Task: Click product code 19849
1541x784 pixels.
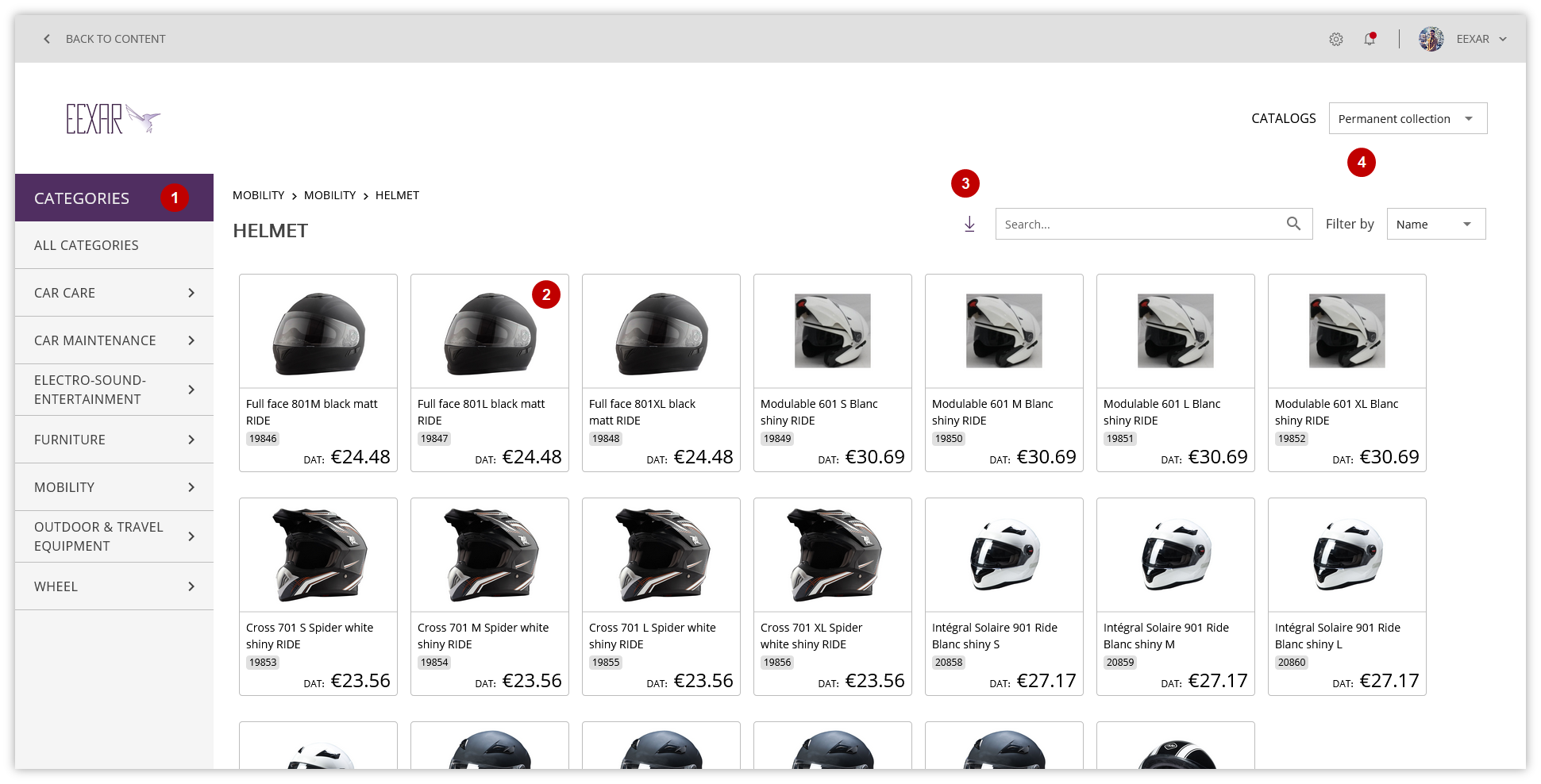Action: [x=777, y=439]
